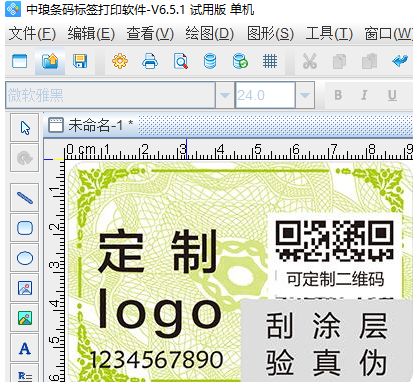The width and height of the screenshot is (417, 382).
Task: Click the font name field 微软雅黑
Action: (110, 95)
